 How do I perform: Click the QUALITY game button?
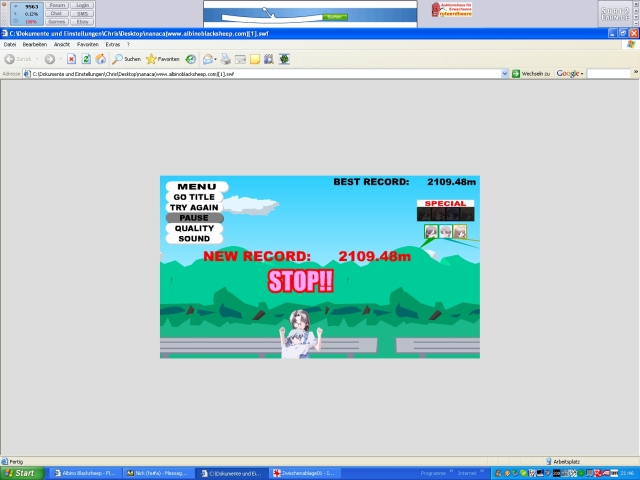pos(194,228)
